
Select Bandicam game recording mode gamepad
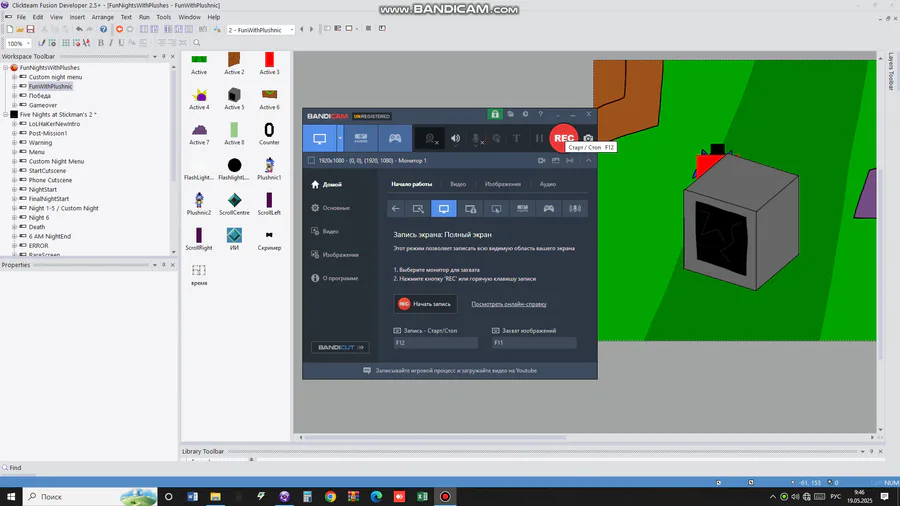pyautogui.click(x=395, y=138)
